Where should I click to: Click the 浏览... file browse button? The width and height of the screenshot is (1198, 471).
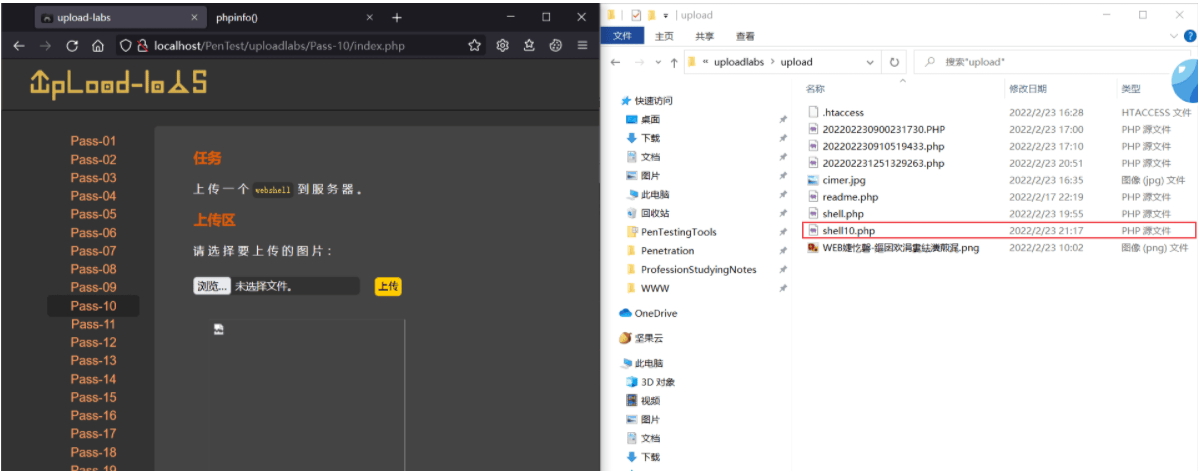212,287
